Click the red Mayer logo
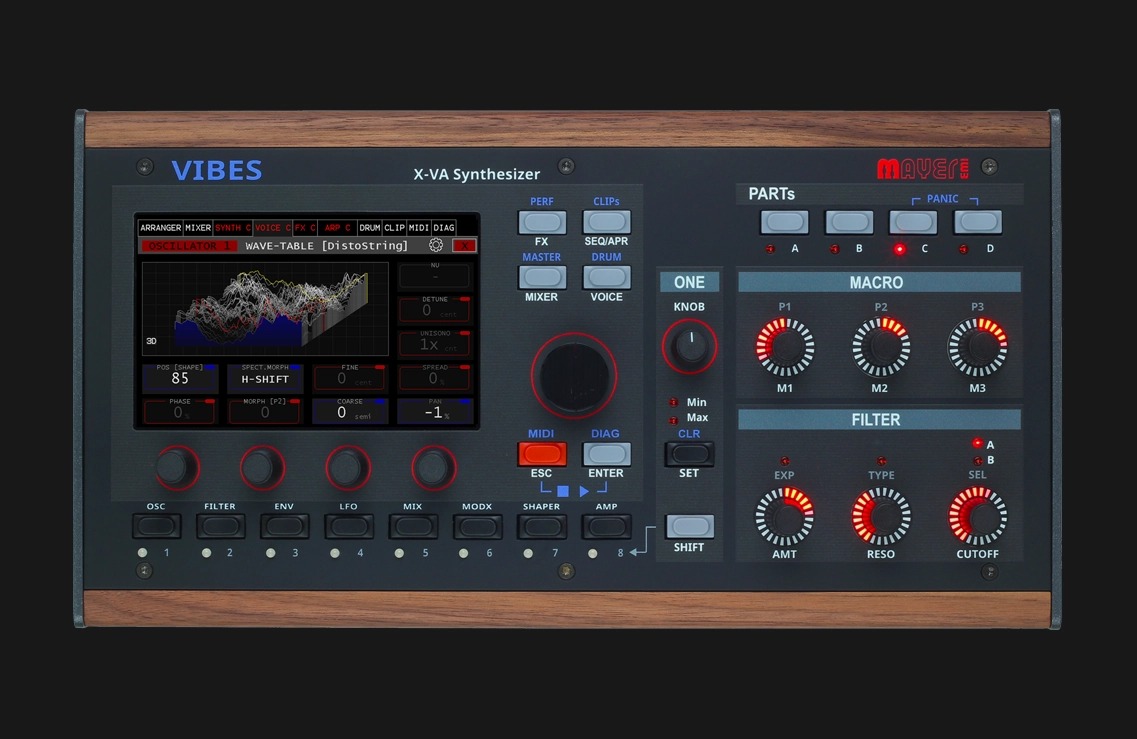The height and width of the screenshot is (739, 1137). click(x=922, y=168)
